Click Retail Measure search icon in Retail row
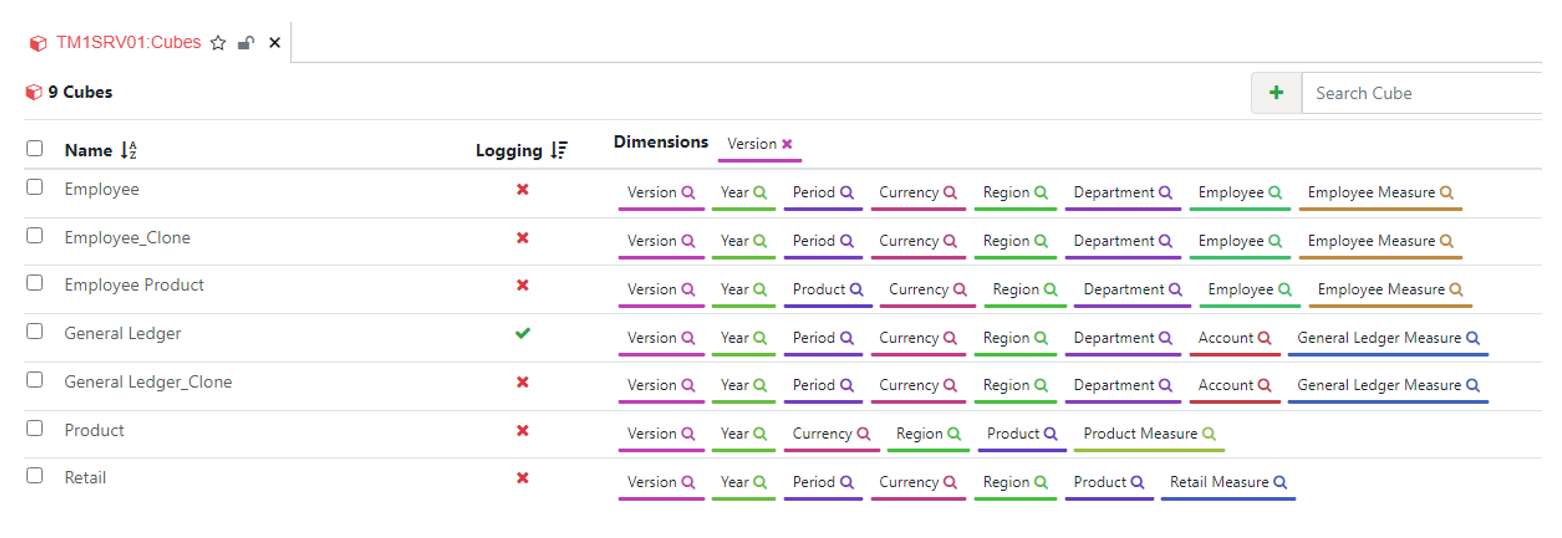The height and width of the screenshot is (538, 1562). tap(1279, 482)
